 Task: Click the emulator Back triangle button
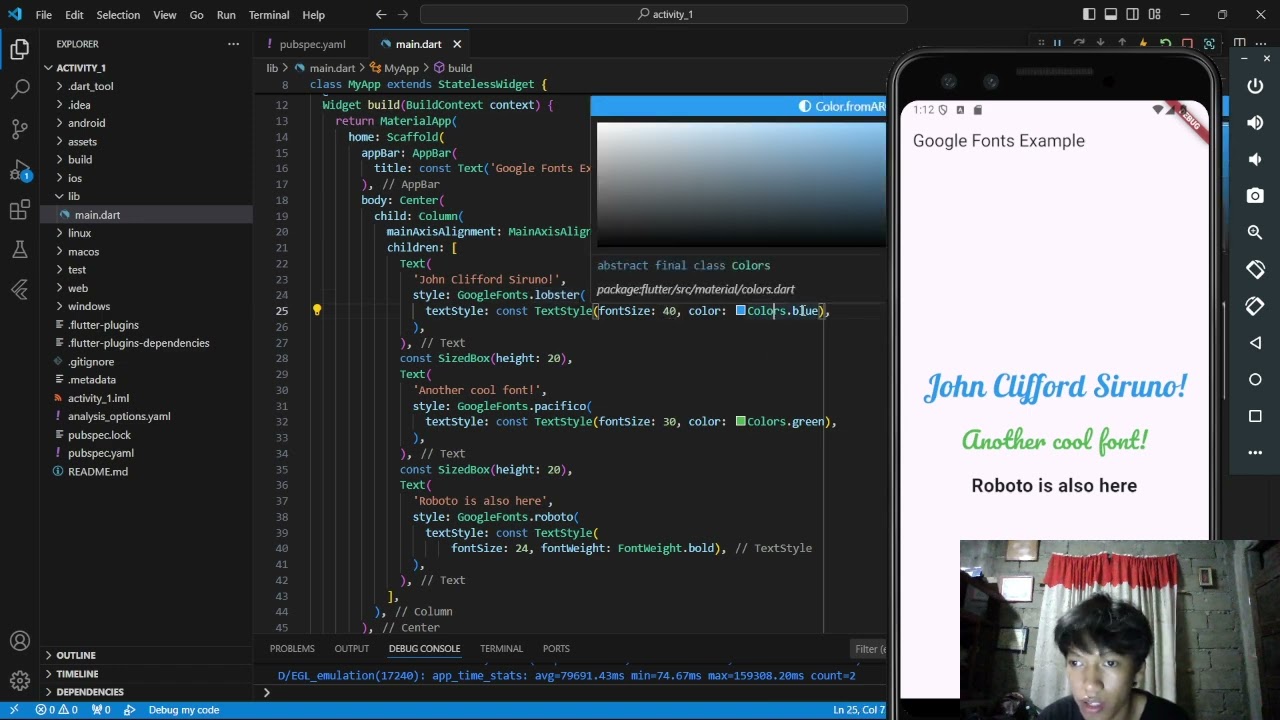(x=1255, y=343)
